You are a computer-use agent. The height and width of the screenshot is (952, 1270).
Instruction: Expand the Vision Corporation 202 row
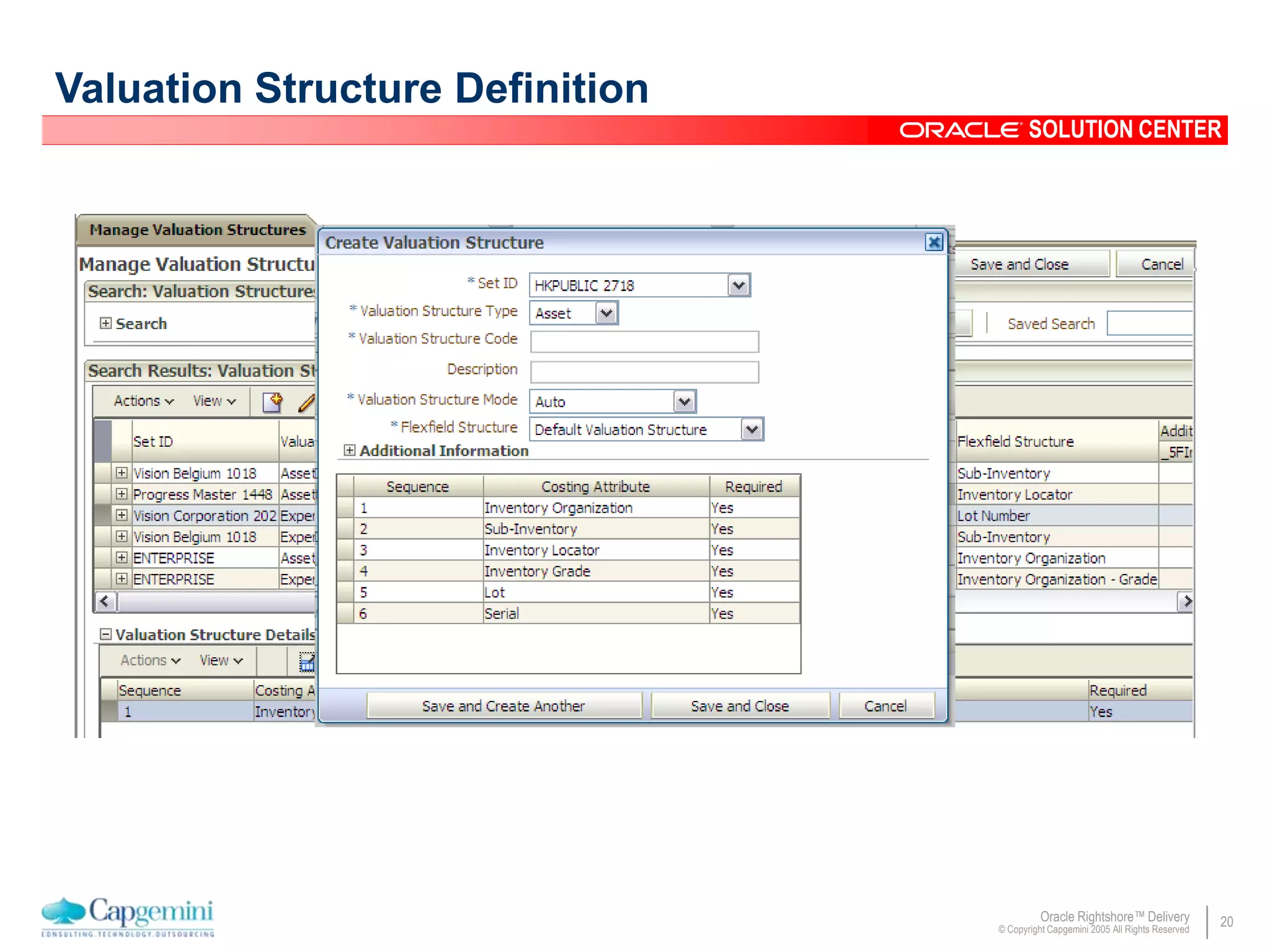tap(122, 515)
